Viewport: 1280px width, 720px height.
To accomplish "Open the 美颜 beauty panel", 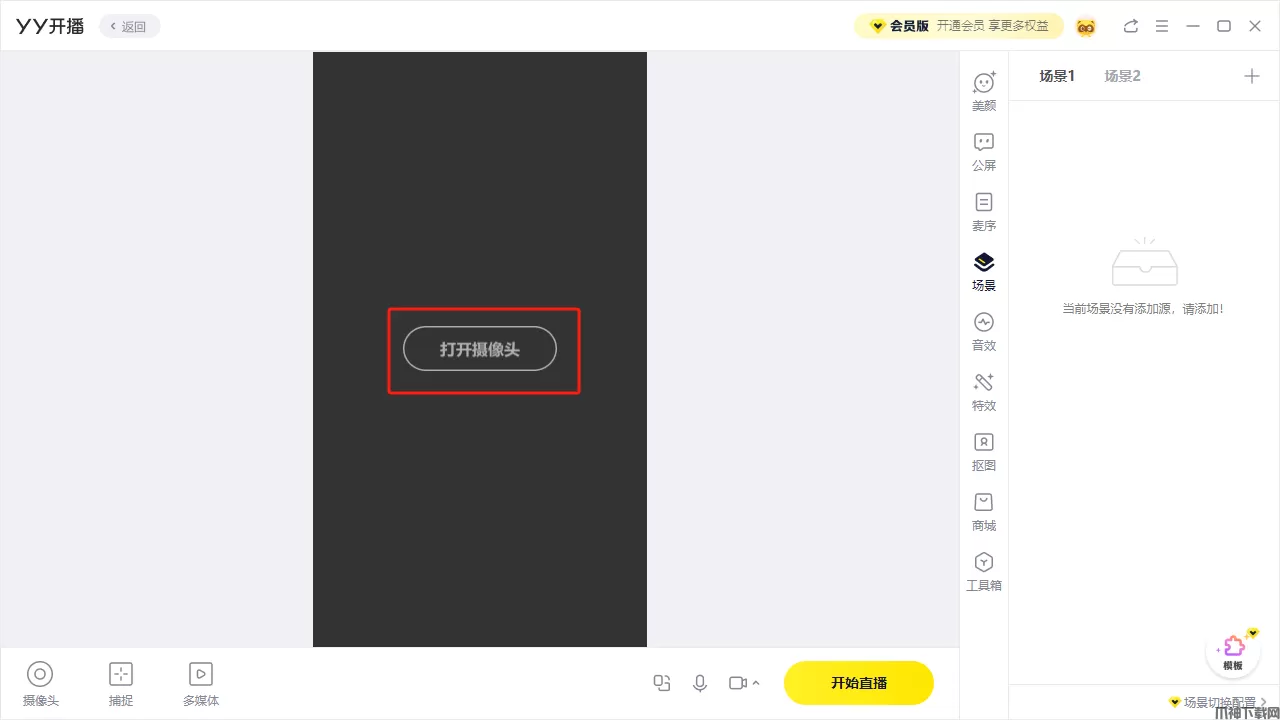I will (984, 91).
